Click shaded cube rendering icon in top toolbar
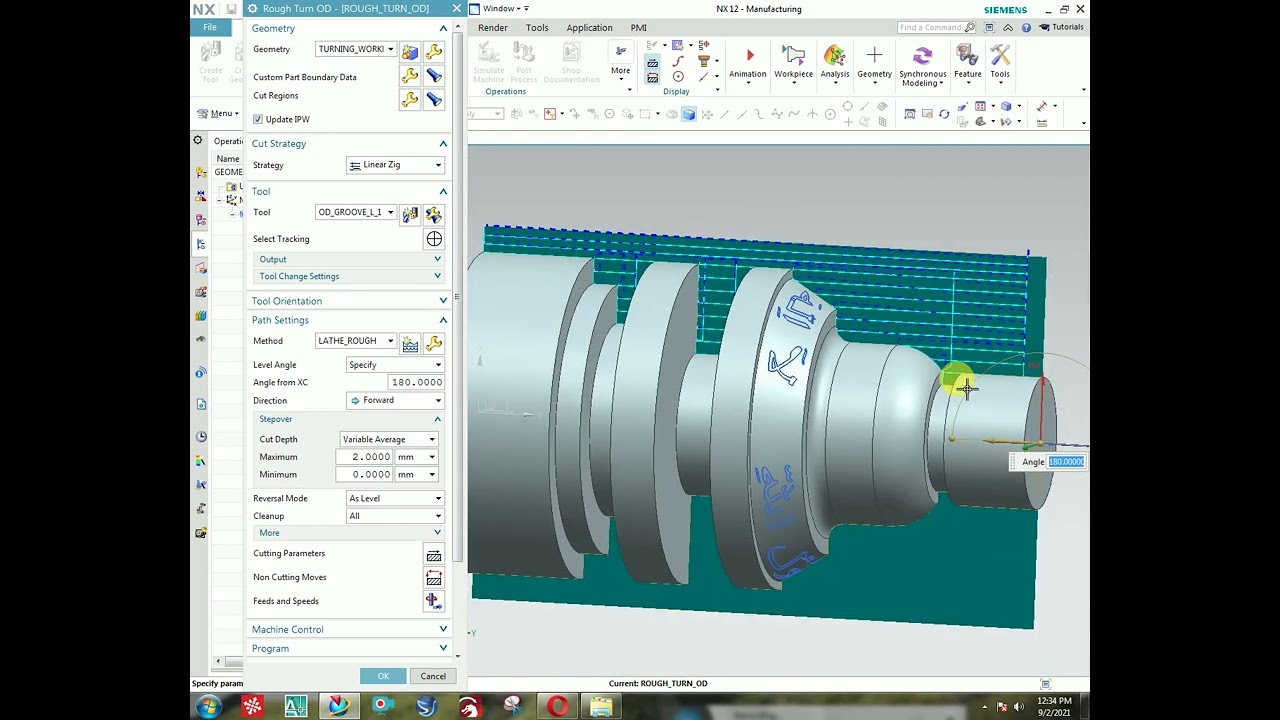Viewport: 1280px width, 720px height. pyautogui.click(x=688, y=114)
